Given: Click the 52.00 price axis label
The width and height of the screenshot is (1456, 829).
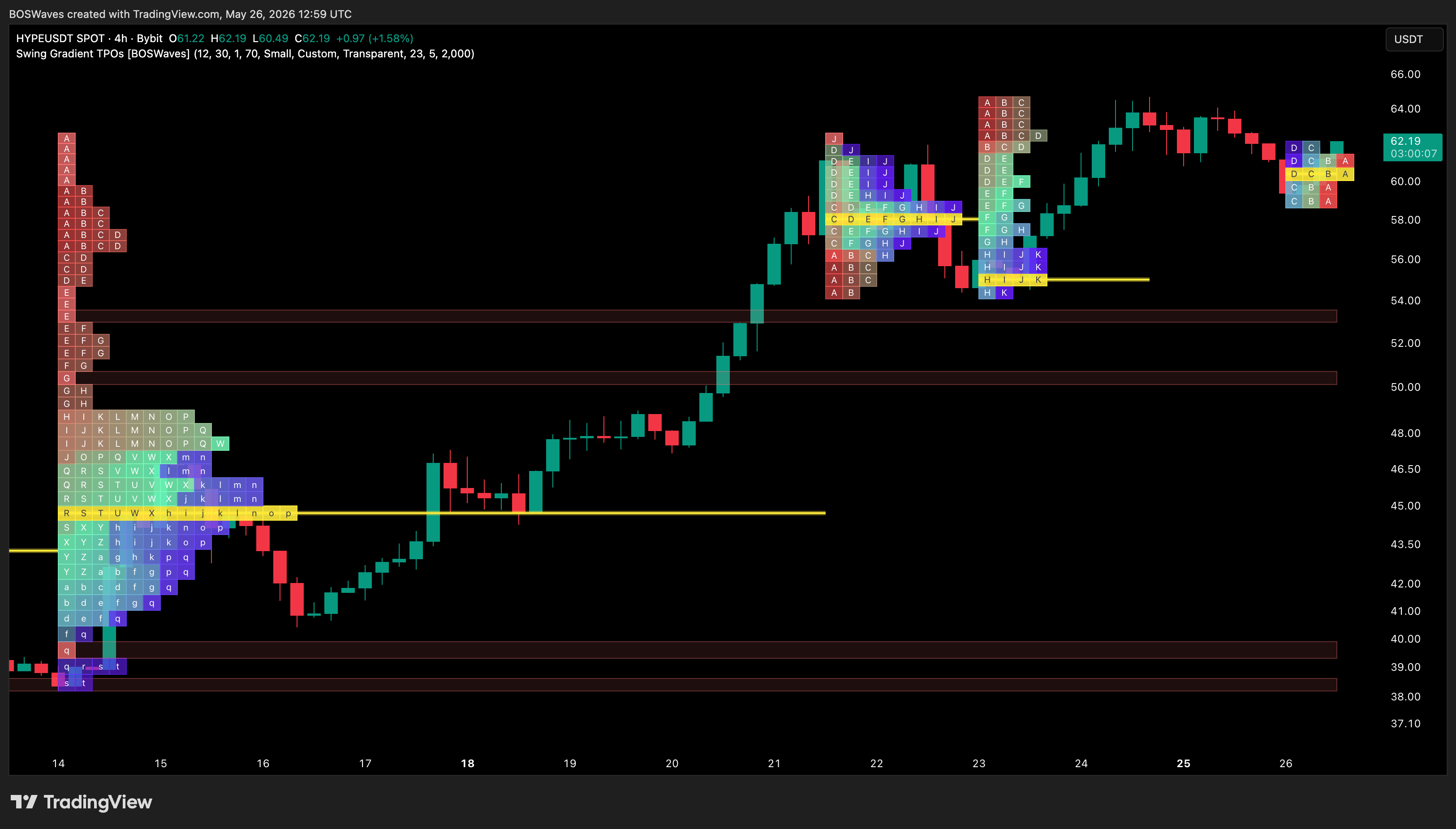Looking at the screenshot, I should click(x=1405, y=343).
